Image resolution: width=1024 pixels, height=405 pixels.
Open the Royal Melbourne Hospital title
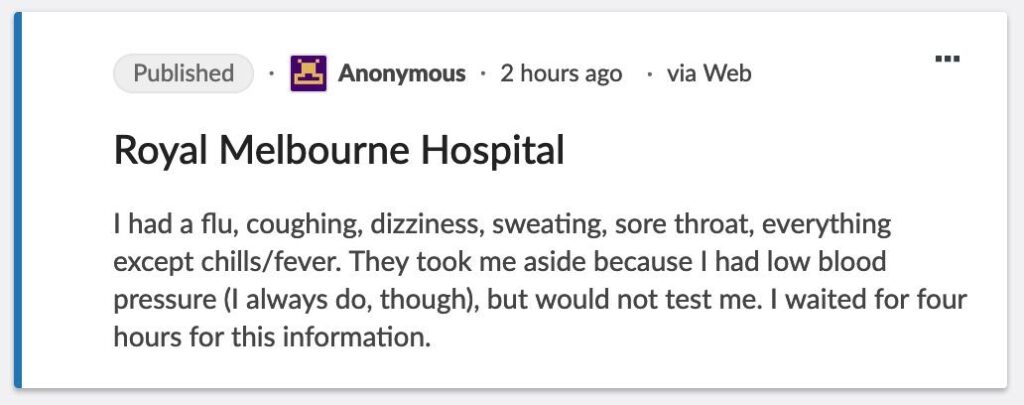(339, 151)
